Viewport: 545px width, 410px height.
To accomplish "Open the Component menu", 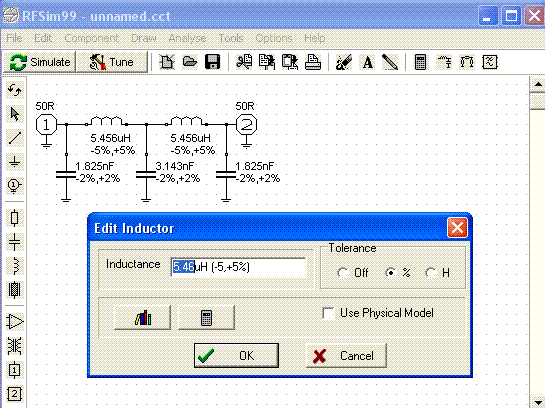I will point(92,38).
